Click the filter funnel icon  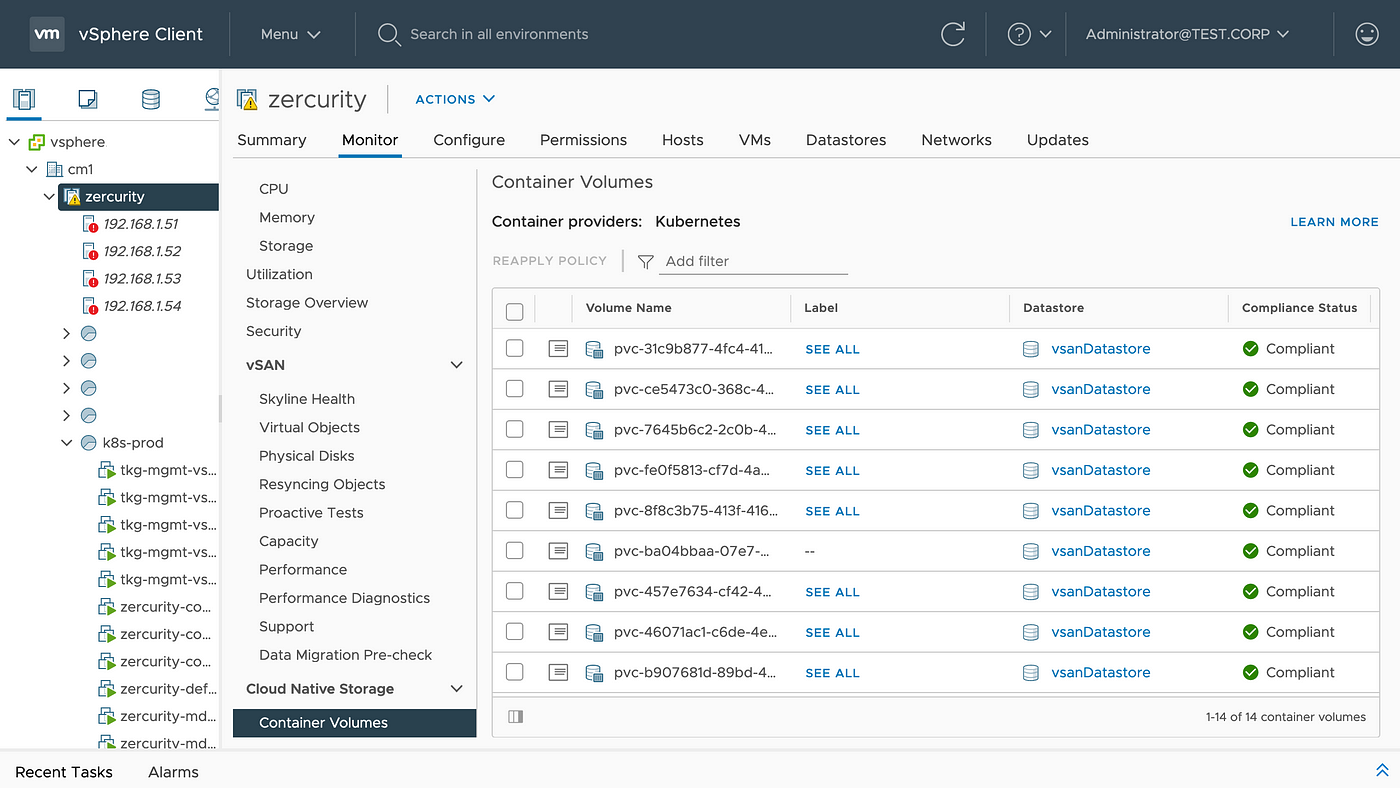click(646, 262)
